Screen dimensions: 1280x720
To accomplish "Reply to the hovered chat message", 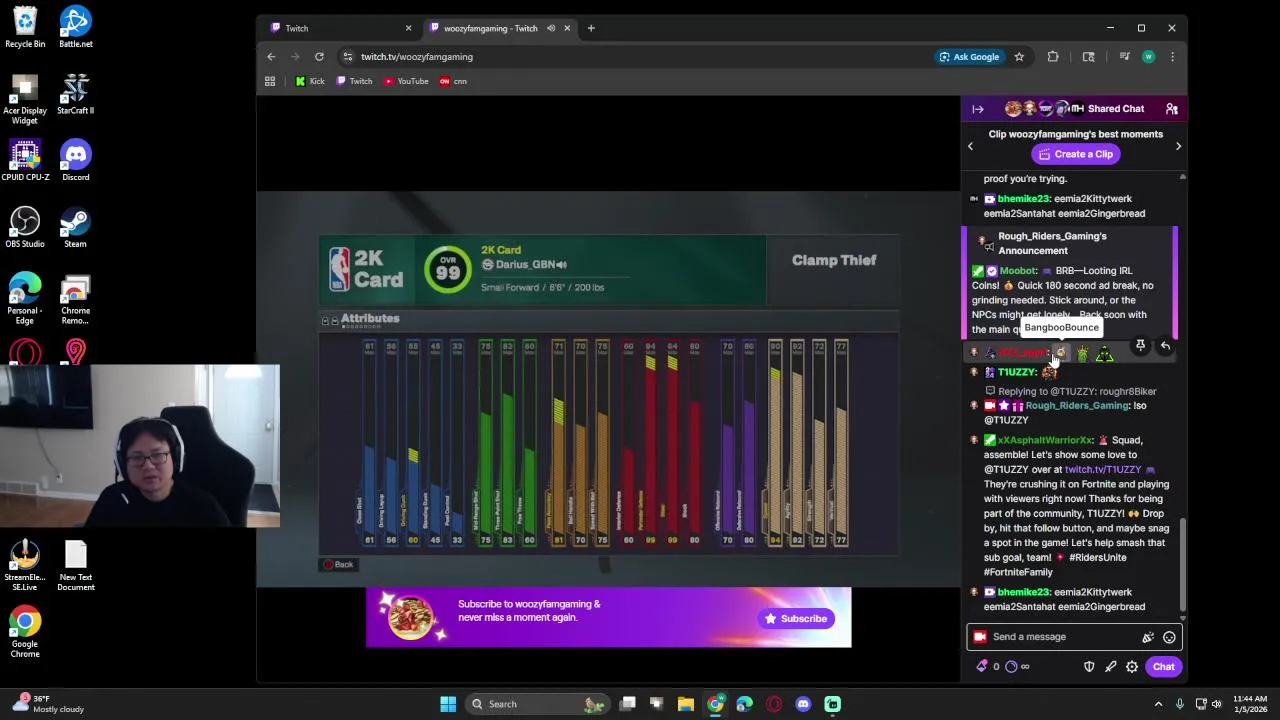I will point(1165,346).
